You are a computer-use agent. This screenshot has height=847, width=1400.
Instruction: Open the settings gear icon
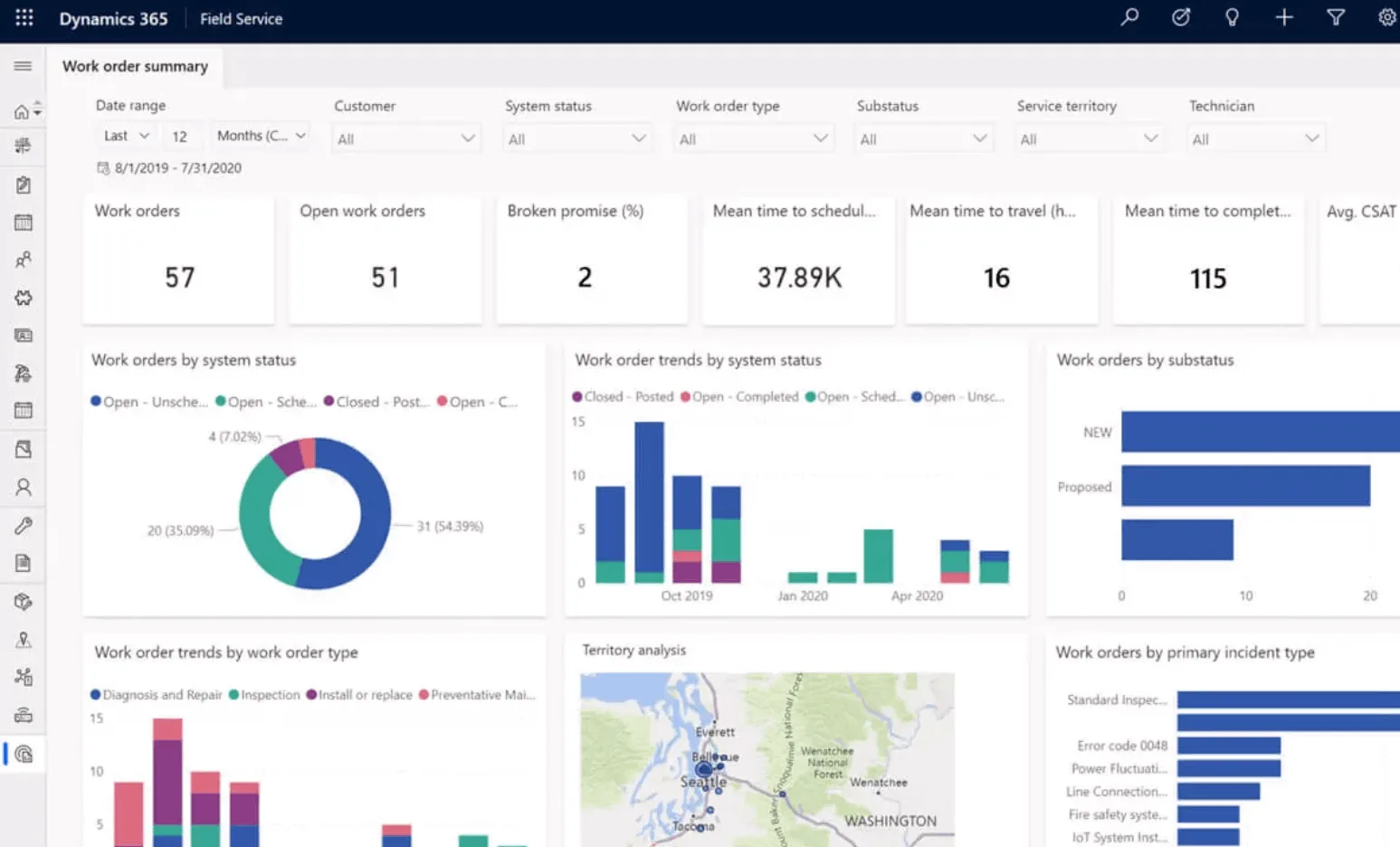1386,17
